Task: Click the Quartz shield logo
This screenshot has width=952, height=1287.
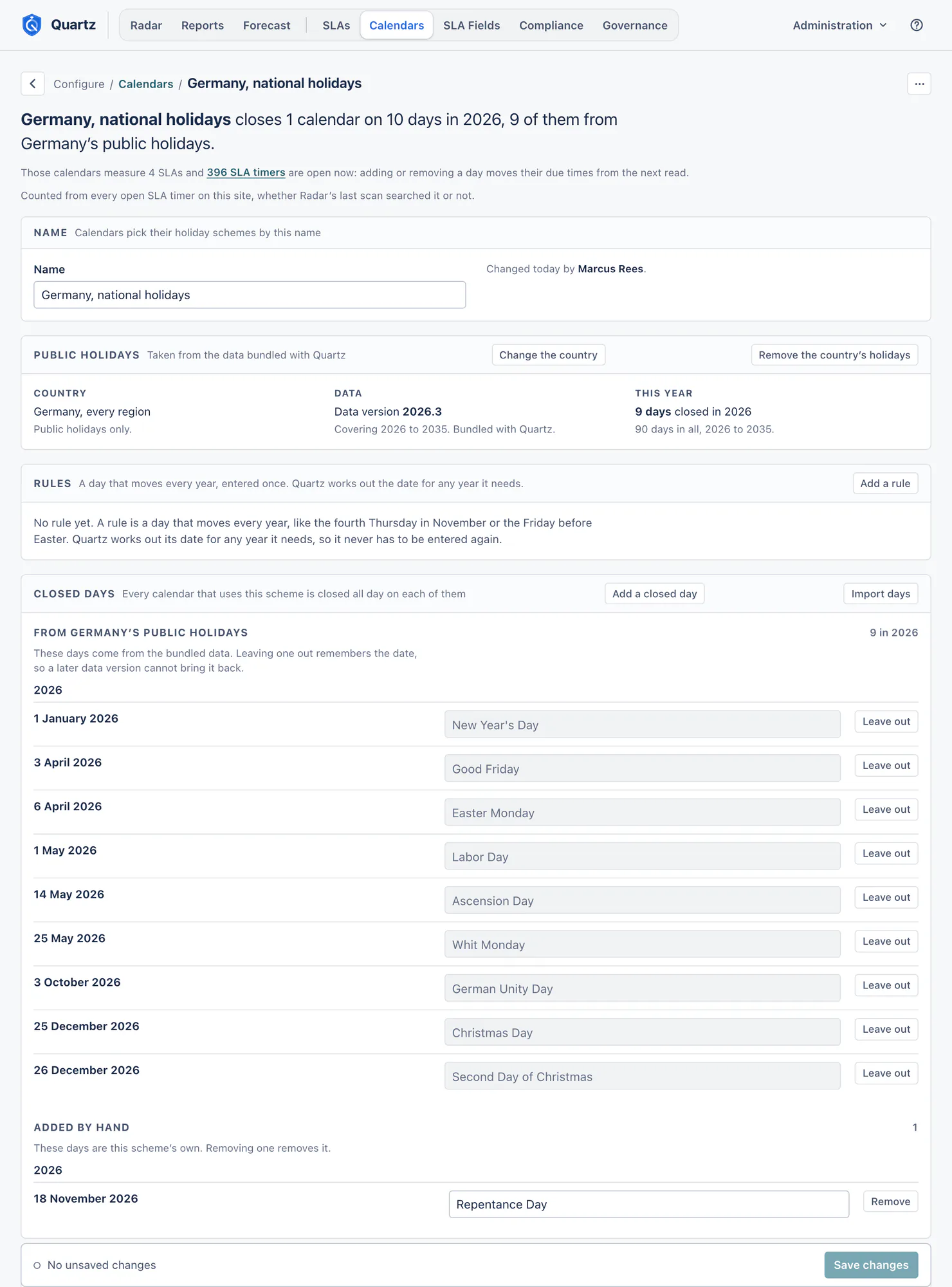Action: 32,25
